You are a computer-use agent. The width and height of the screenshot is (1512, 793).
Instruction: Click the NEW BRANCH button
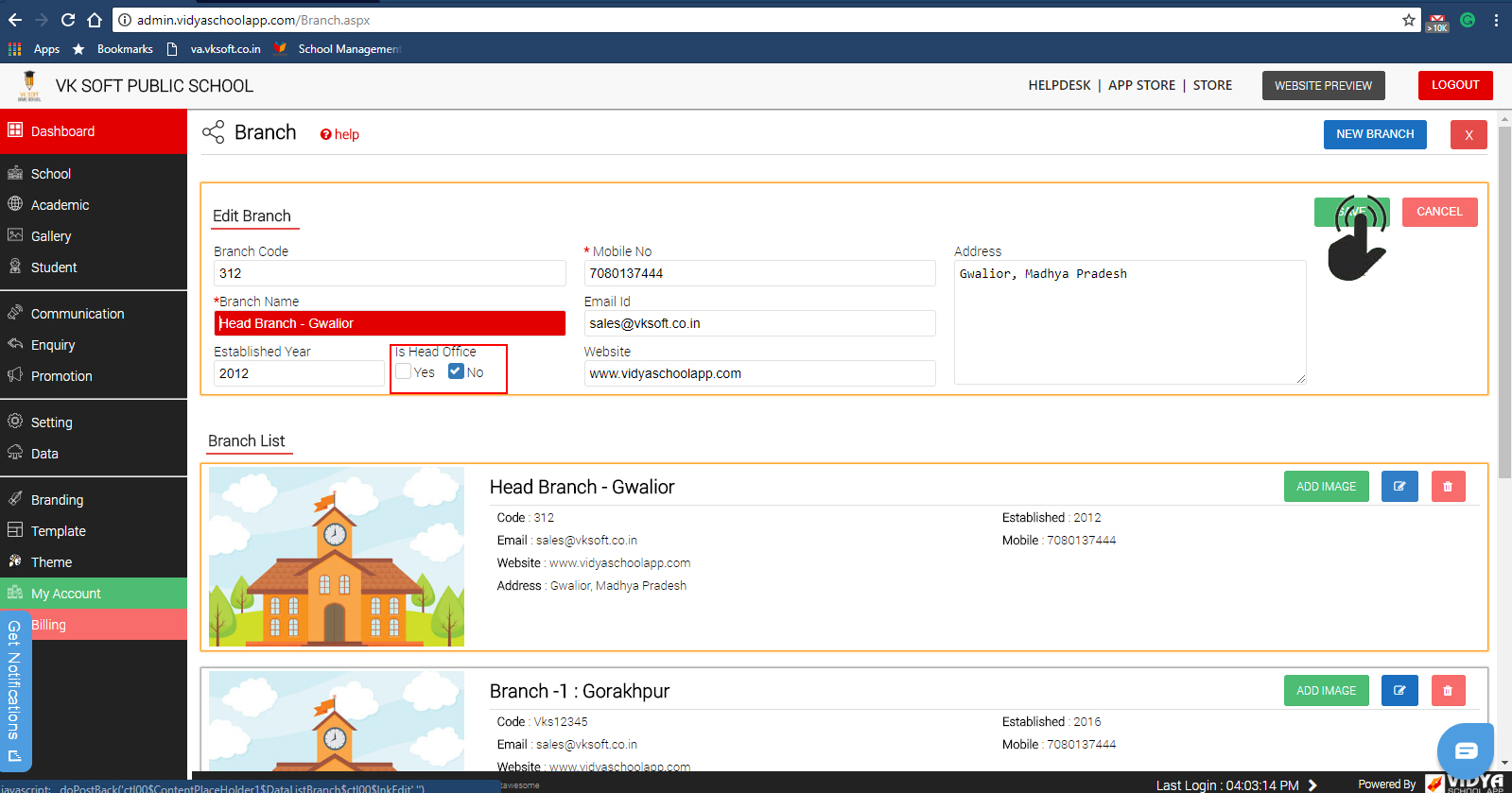1375,134
